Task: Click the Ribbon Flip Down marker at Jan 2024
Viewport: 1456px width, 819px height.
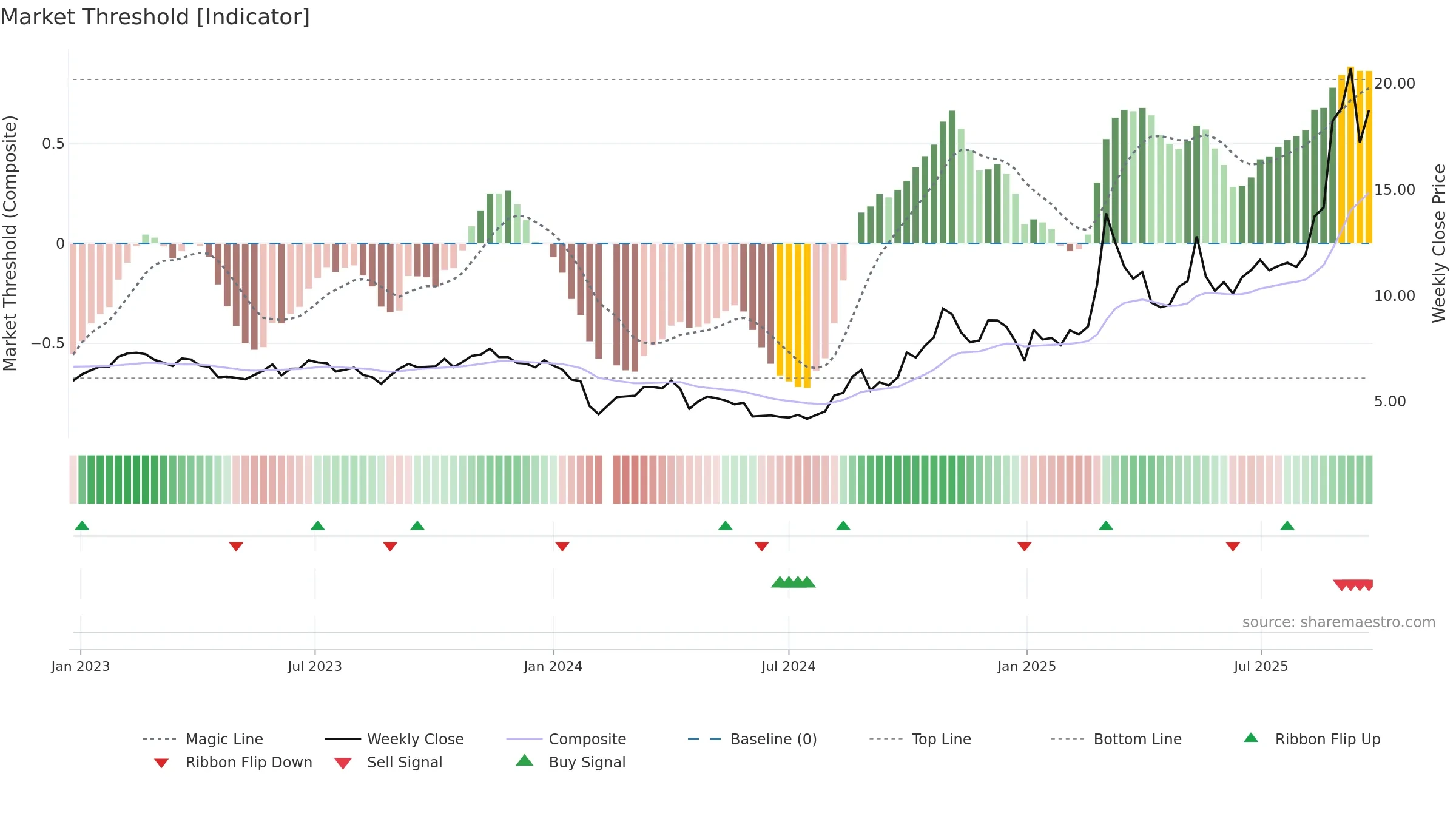Action: 562,547
